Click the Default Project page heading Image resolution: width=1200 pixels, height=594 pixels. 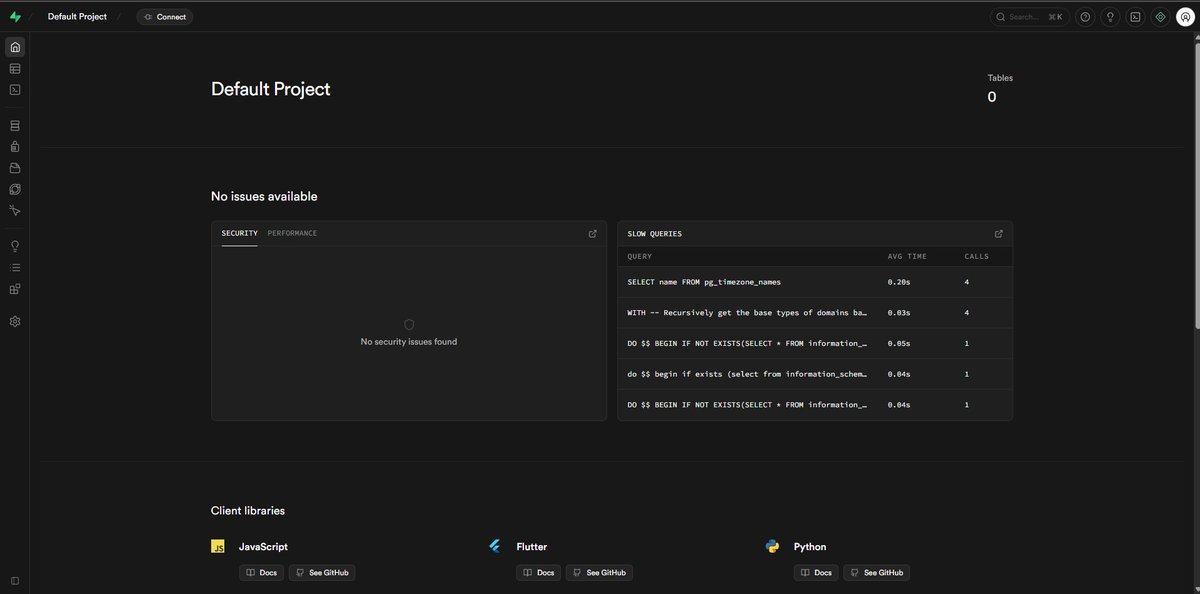(x=270, y=89)
